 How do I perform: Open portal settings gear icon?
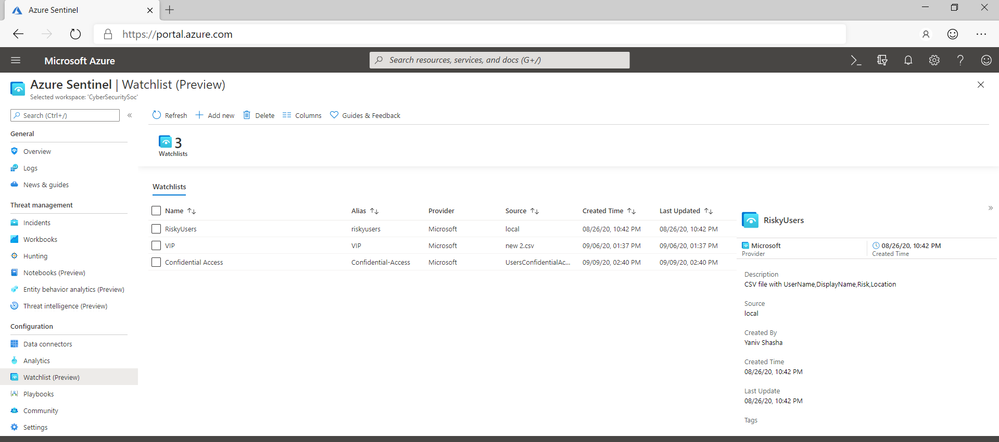point(934,61)
